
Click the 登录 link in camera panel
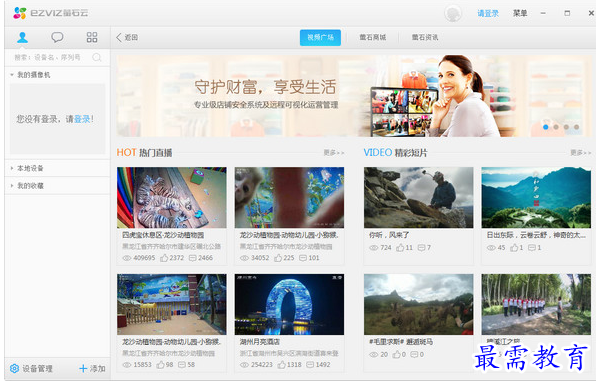point(82,119)
